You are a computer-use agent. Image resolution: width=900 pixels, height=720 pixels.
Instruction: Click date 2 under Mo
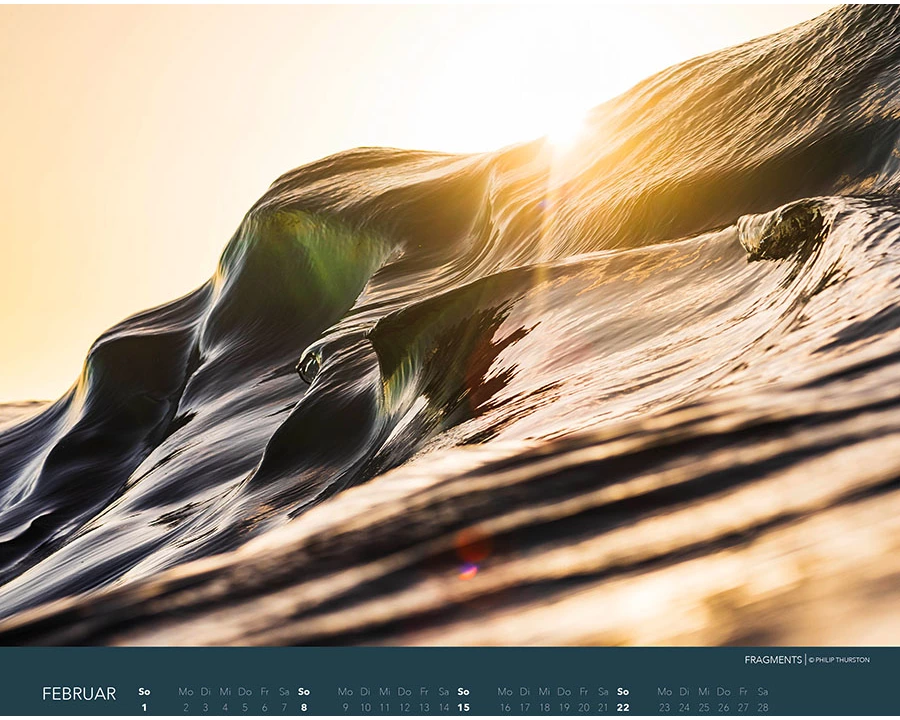[185, 708]
